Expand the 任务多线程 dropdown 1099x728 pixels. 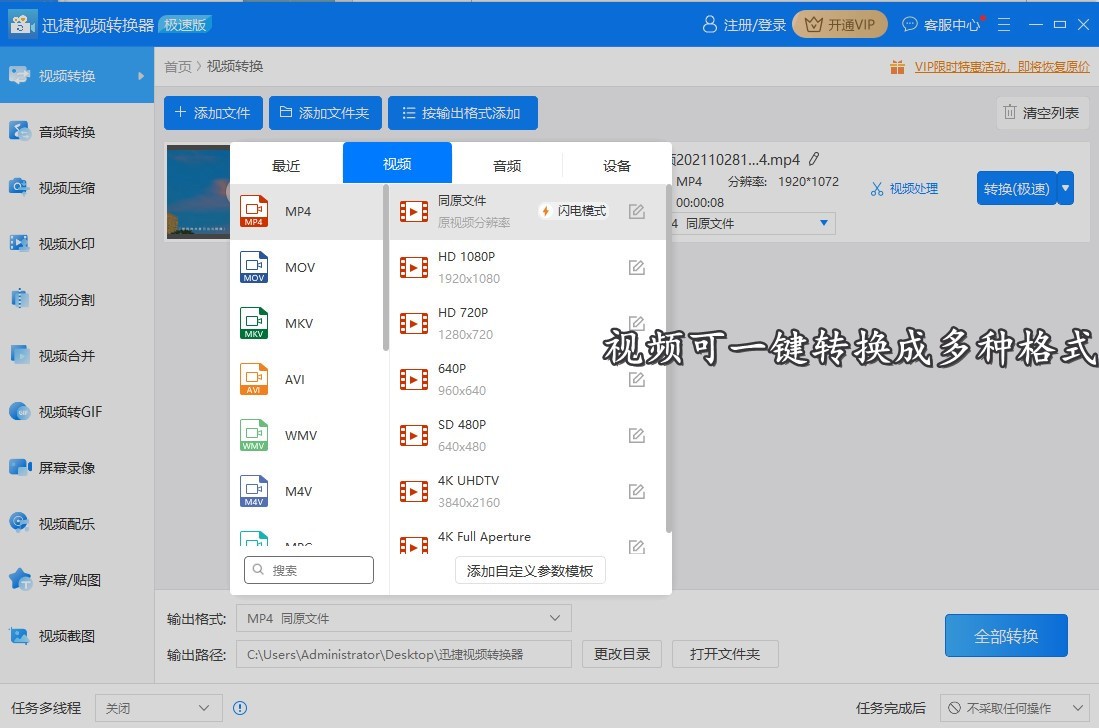point(158,708)
